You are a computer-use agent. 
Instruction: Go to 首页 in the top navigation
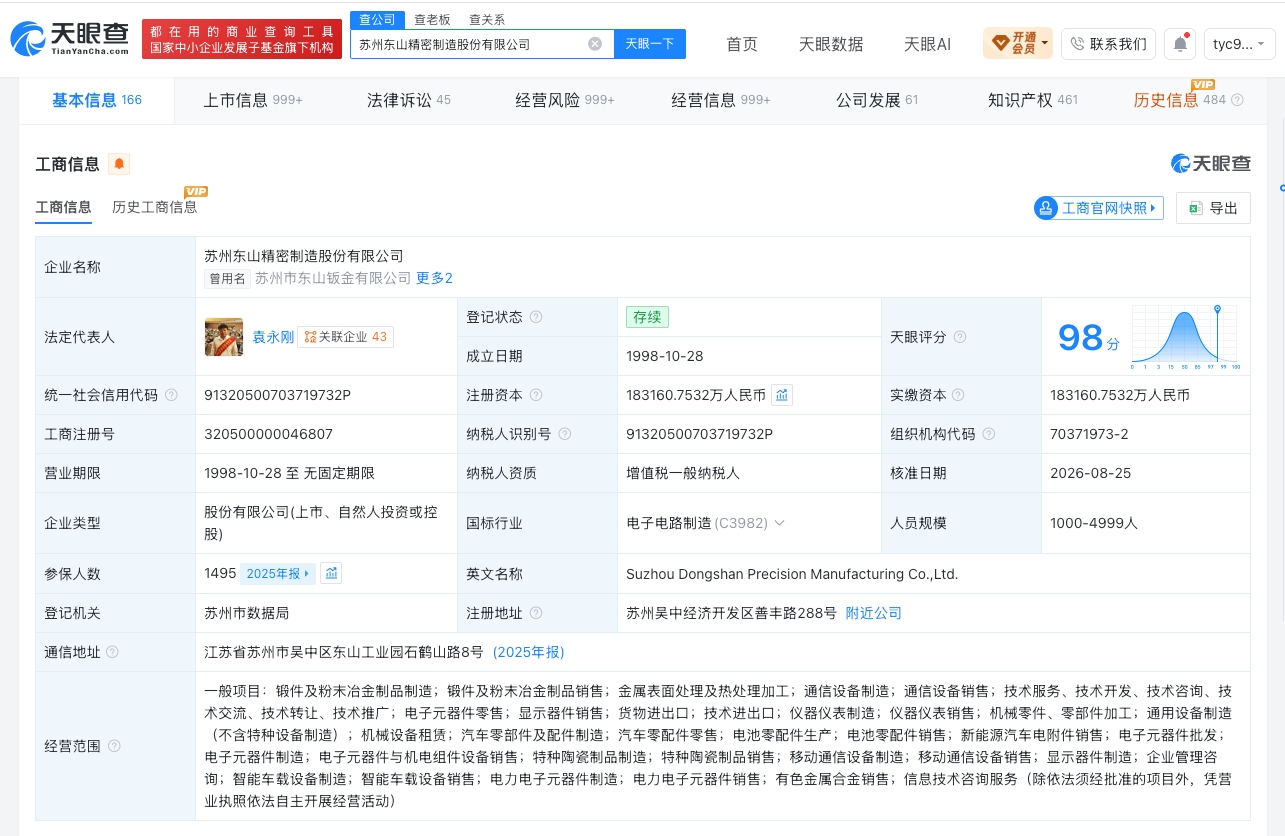tap(742, 44)
